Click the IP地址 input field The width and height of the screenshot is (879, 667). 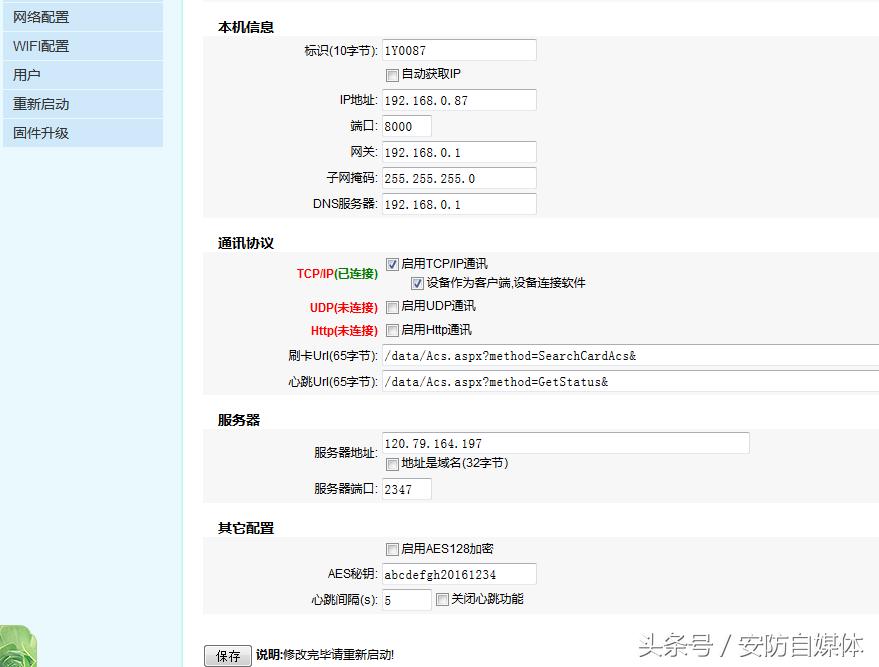[x=458, y=100]
